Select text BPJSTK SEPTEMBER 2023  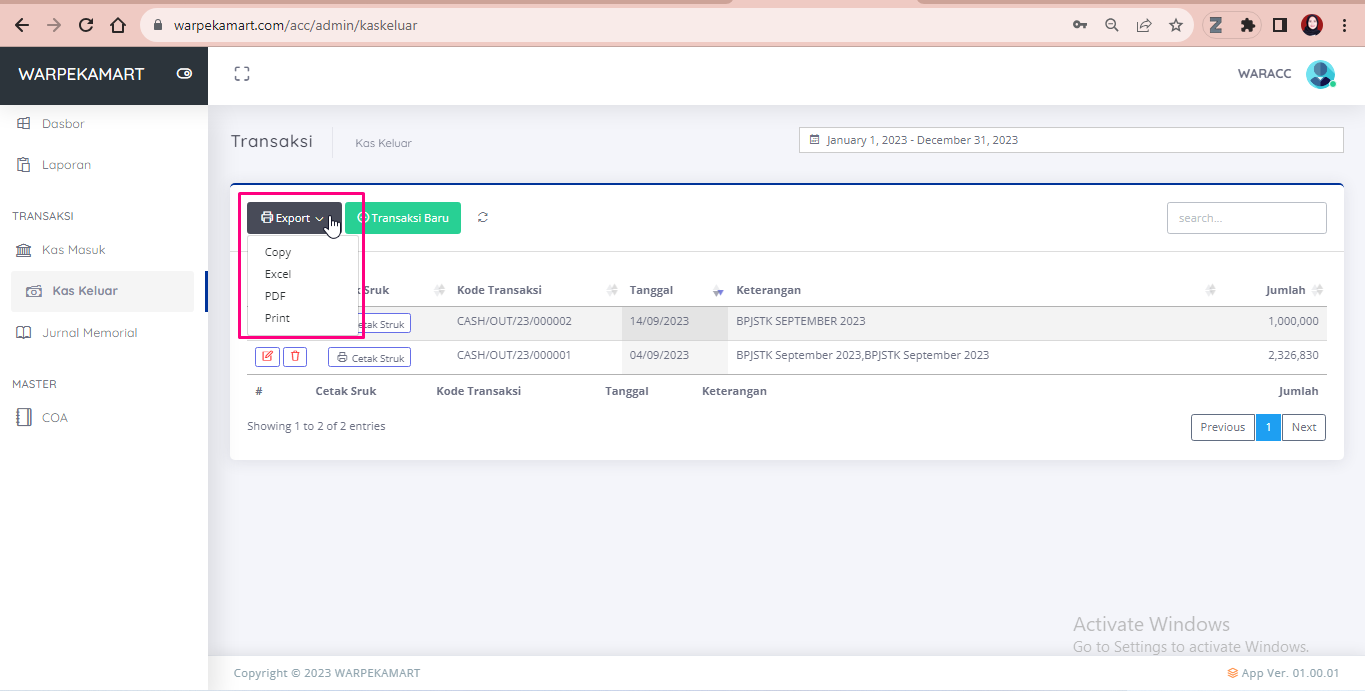coord(801,321)
